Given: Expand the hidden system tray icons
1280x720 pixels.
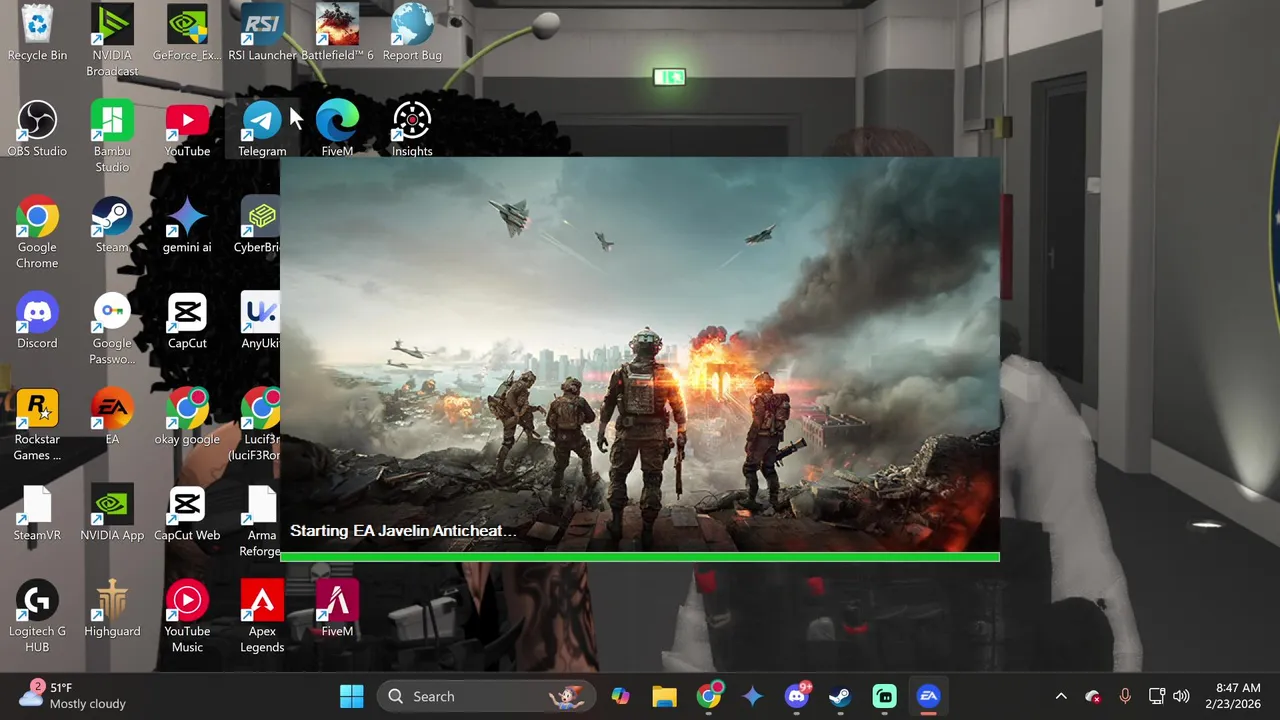Looking at the screenshot, I should point(1061,696).
